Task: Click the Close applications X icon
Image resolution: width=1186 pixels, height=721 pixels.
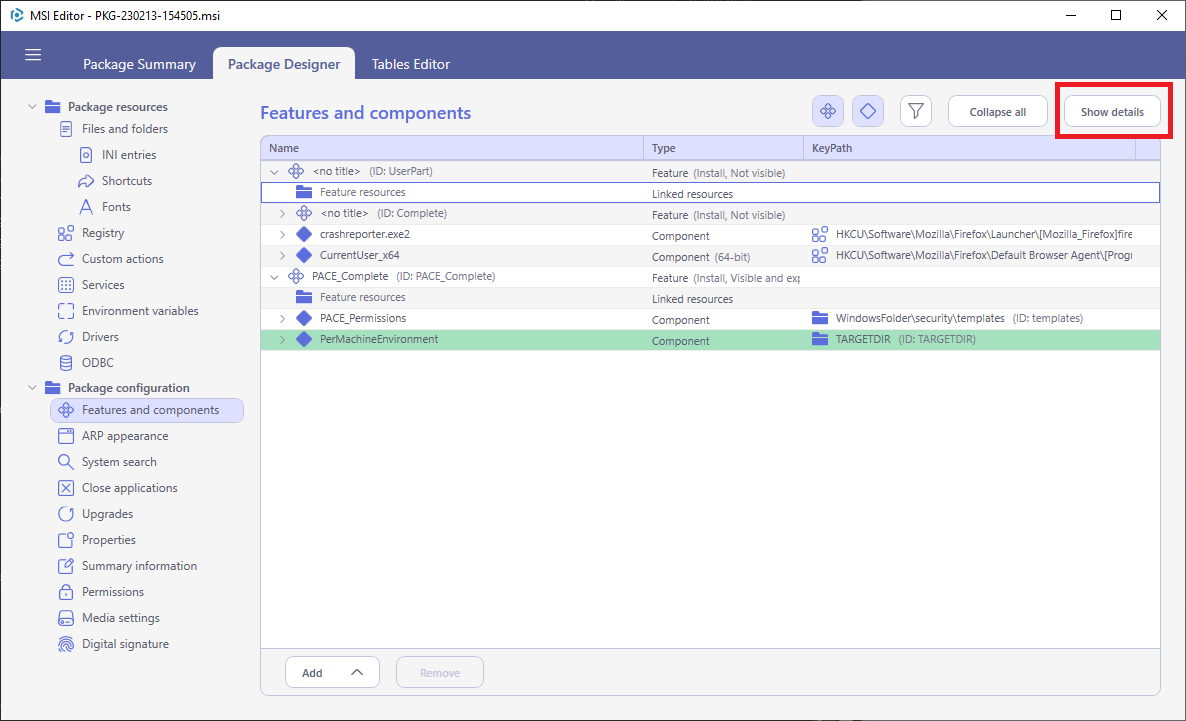Action: [x=66, y=488]
